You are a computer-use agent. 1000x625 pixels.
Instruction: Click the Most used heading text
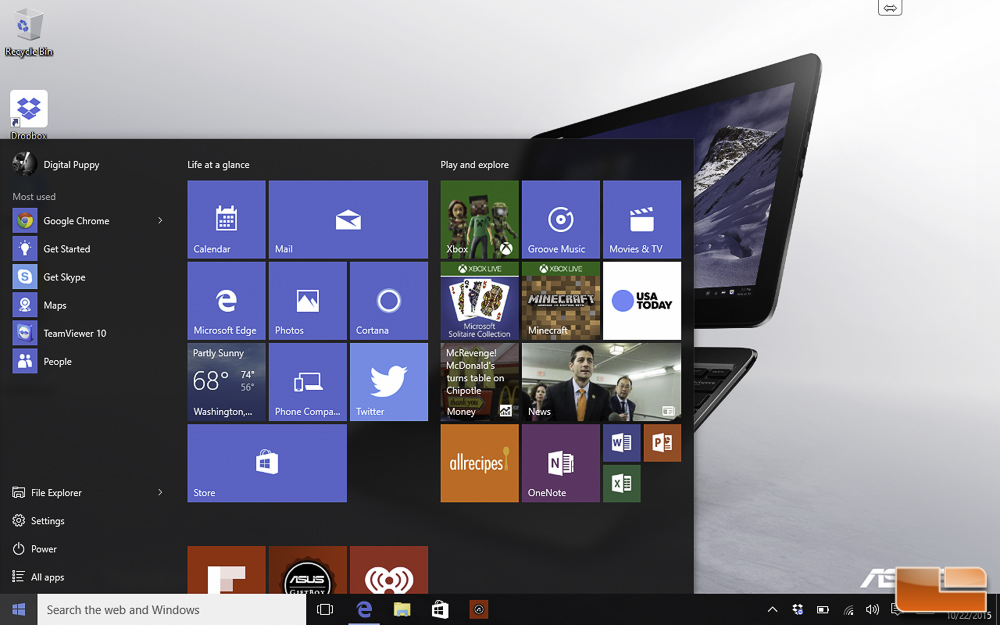[x=34, y=196]
